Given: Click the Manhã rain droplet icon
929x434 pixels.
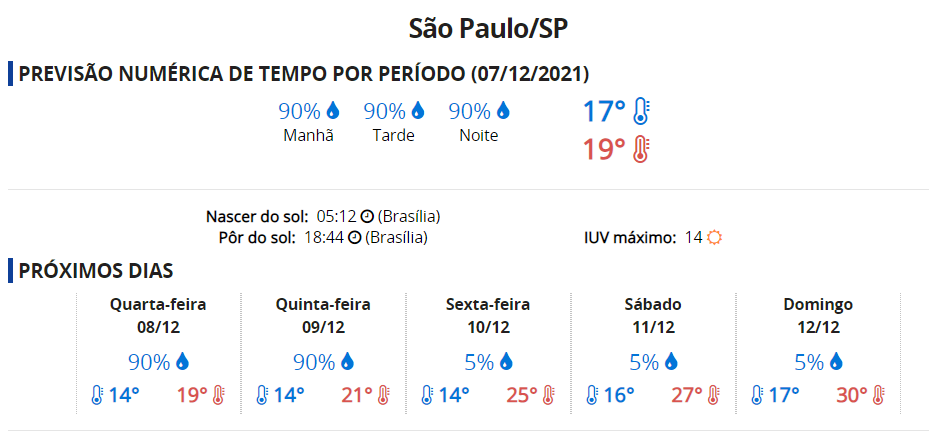Looking at the screenshot, I should (x=334, y=110).
